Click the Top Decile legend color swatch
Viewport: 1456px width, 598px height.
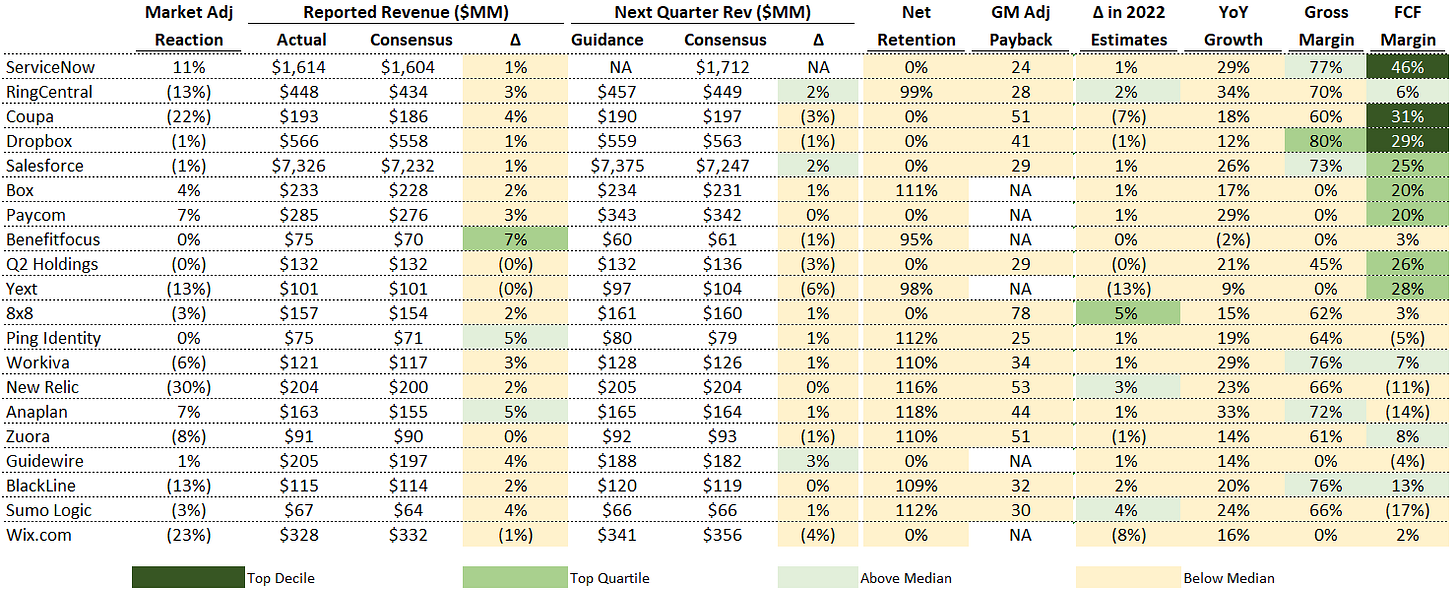click(x=188, y=577)
